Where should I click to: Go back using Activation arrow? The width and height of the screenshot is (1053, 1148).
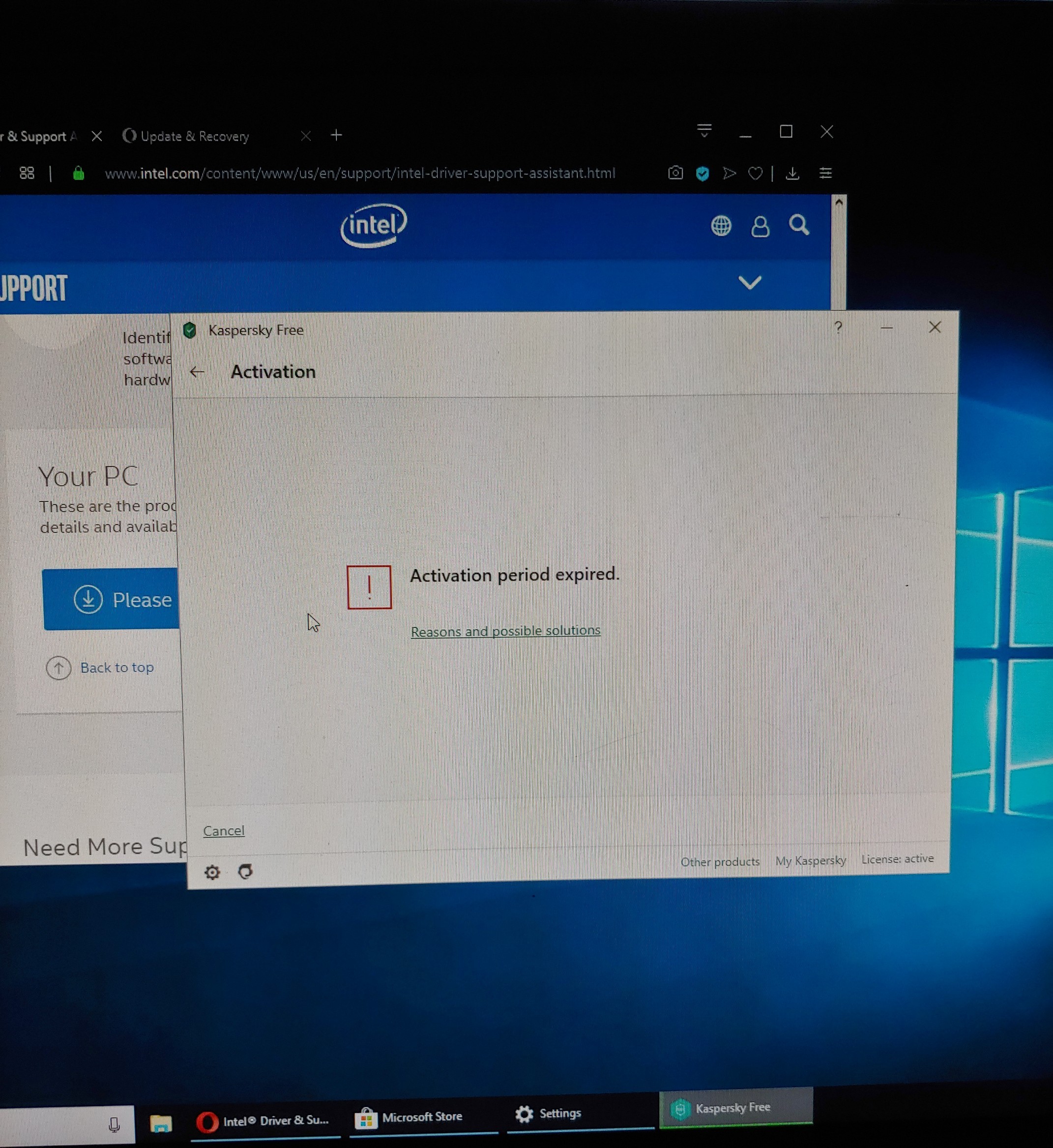(x=197, y=372)
